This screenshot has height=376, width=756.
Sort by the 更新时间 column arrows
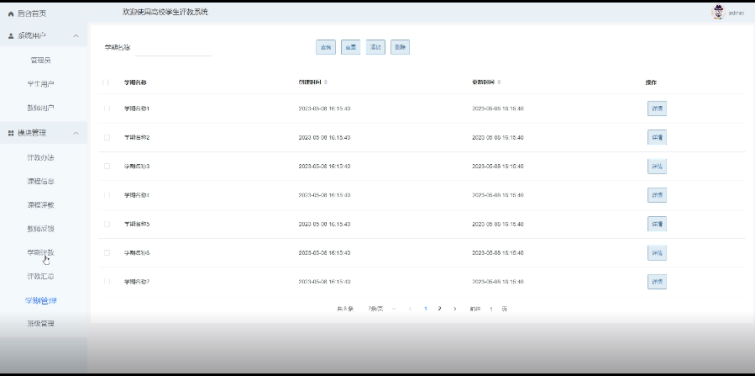point(499,82)
